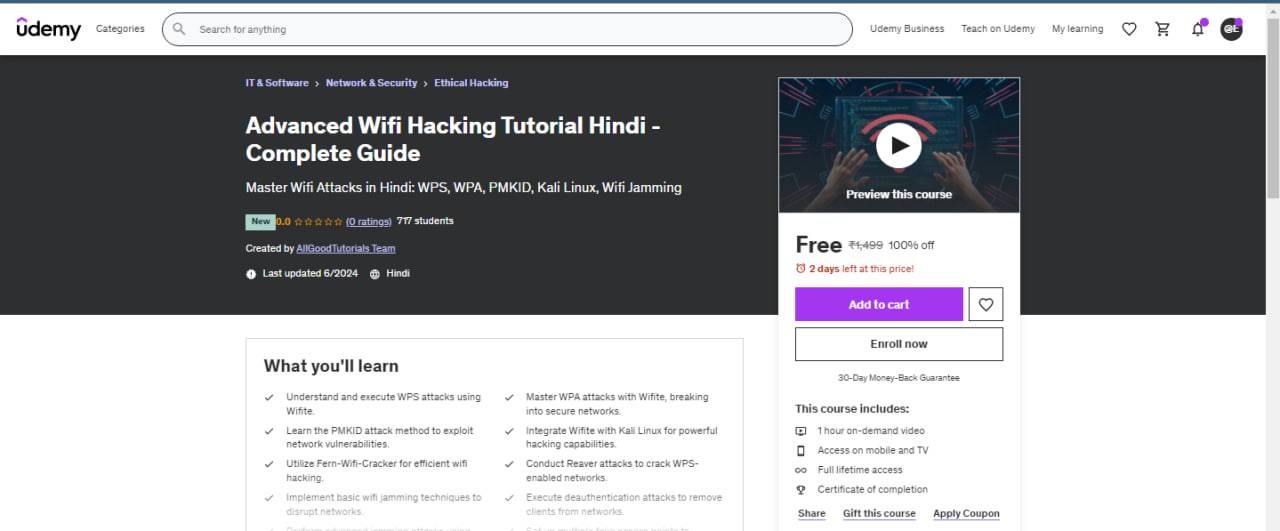Click the course title heading

pos(453,139)
